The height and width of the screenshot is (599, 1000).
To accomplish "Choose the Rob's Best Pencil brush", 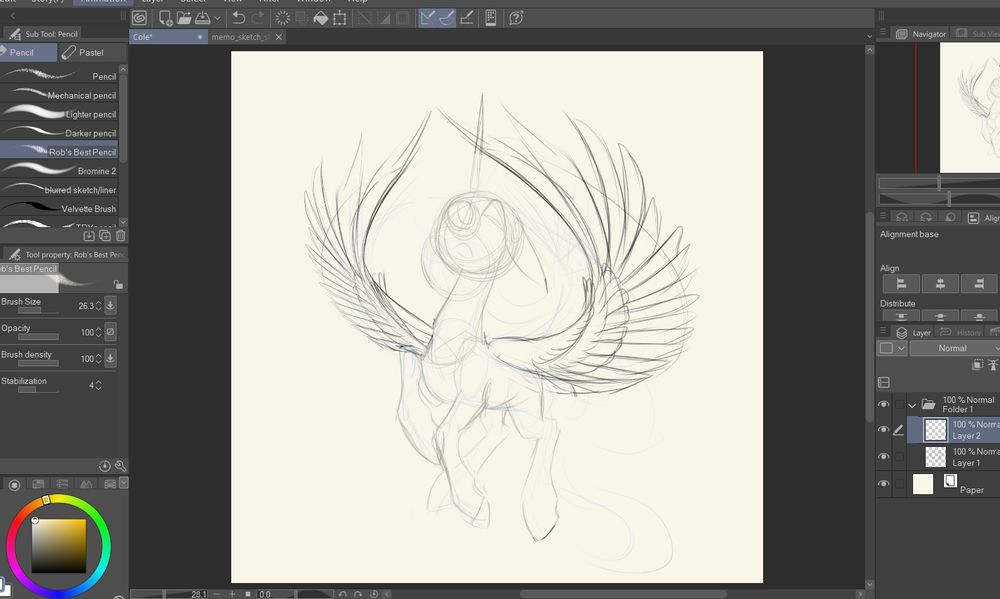I will tap(59, 152).
